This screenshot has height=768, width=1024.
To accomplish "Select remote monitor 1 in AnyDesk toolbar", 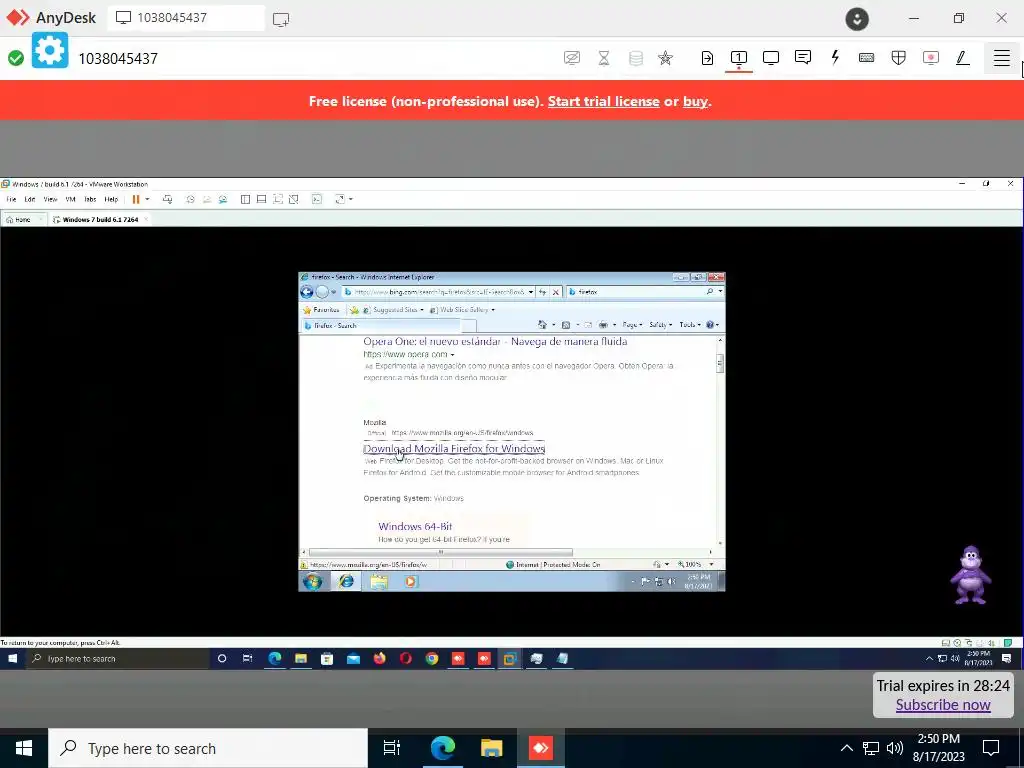I will click(x=739, y=57).
